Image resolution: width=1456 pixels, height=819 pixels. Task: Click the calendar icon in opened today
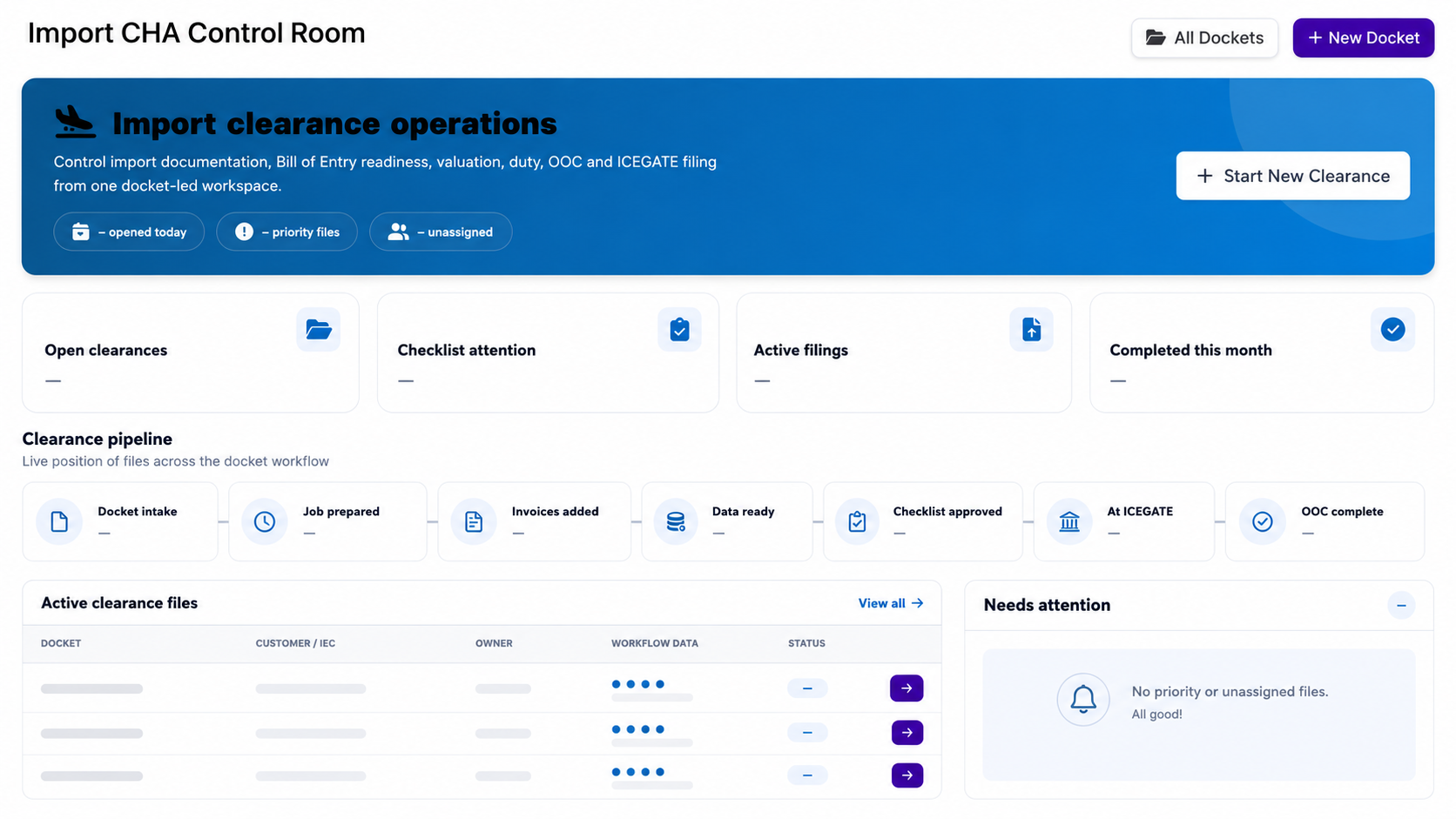81,232
